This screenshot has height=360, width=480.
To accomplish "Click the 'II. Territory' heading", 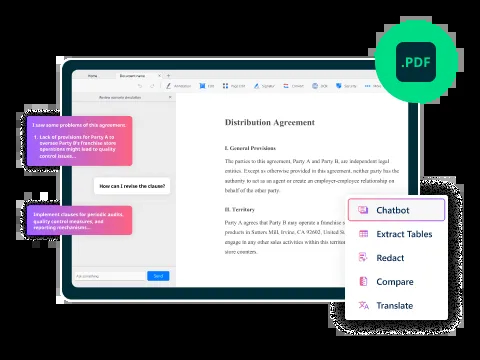I will coord(240,210).
